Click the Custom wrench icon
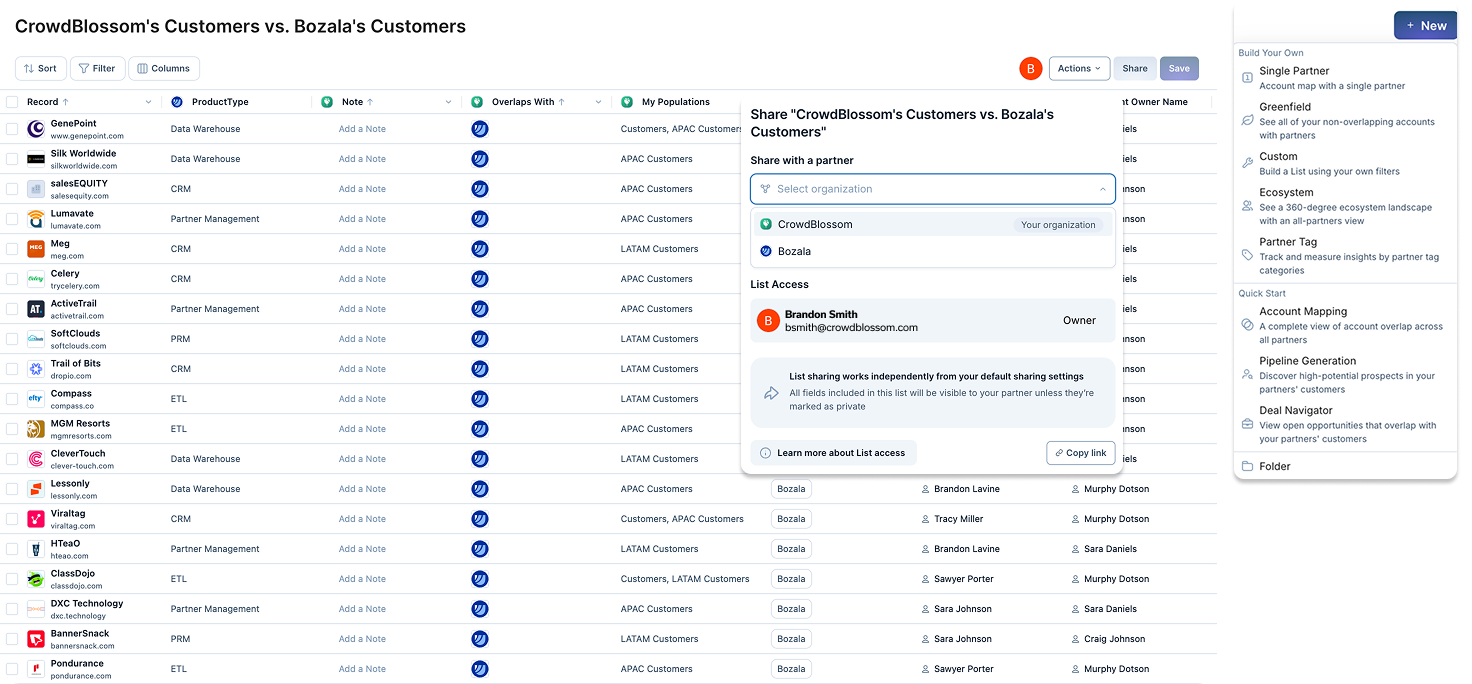The height and width of the screenshot is (684, 1472). [x=1247, y=163]
